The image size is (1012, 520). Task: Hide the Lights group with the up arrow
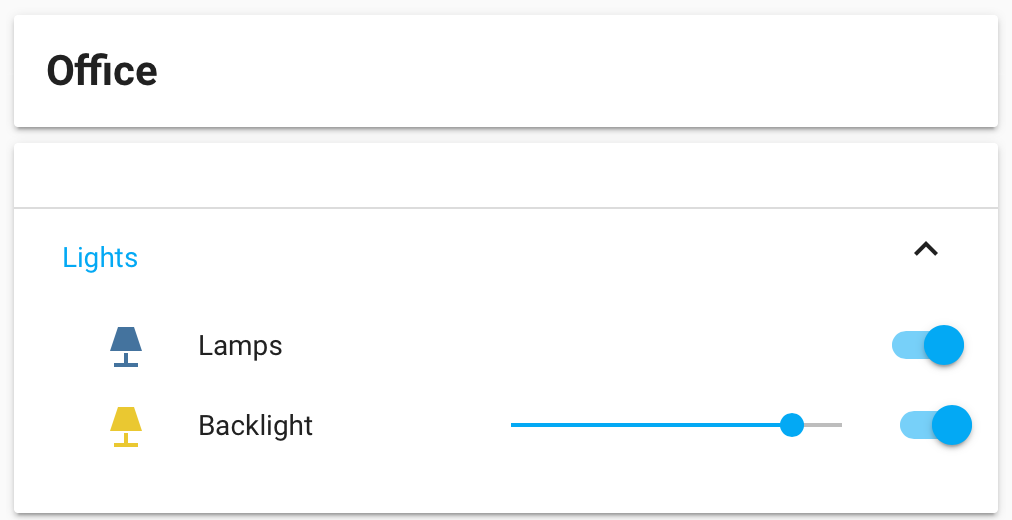[x=926, y=250]
